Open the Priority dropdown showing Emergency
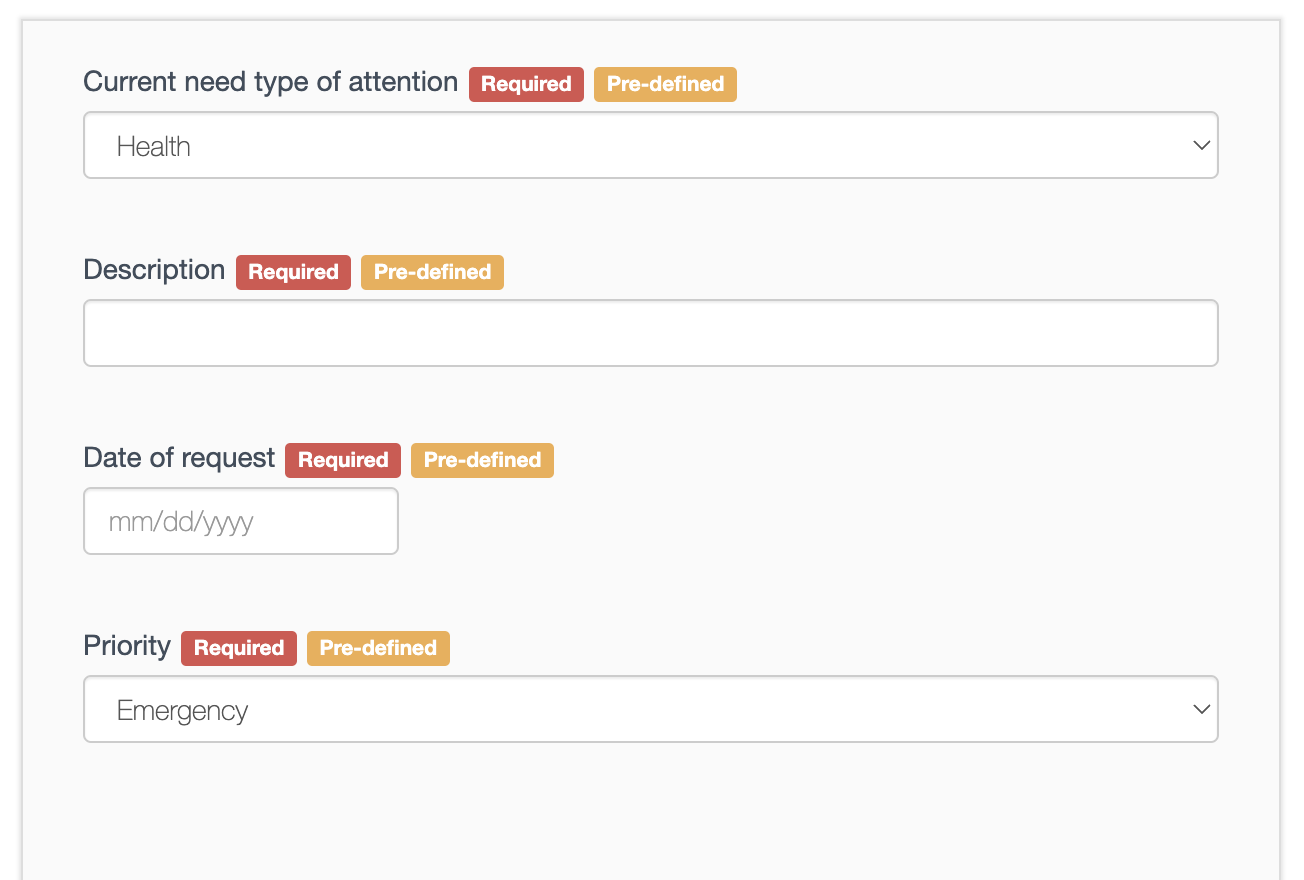The image size is (1304, 880). [x=650, y=710]
